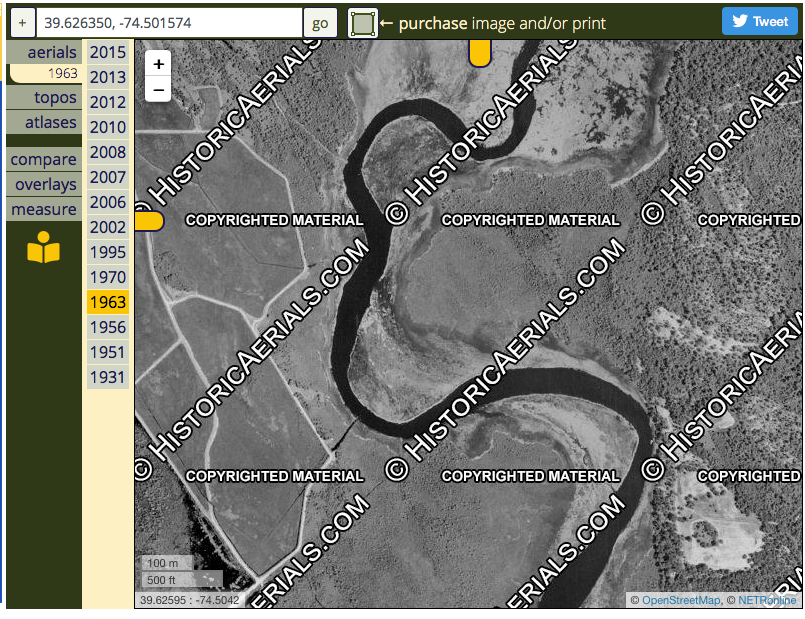
Task: Open the yellow book guide icon
Action: point(44,248)
